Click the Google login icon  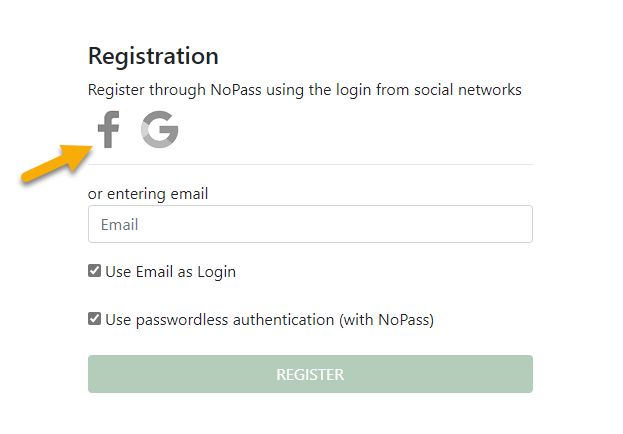pyautogui.click(x=159, y=130)
